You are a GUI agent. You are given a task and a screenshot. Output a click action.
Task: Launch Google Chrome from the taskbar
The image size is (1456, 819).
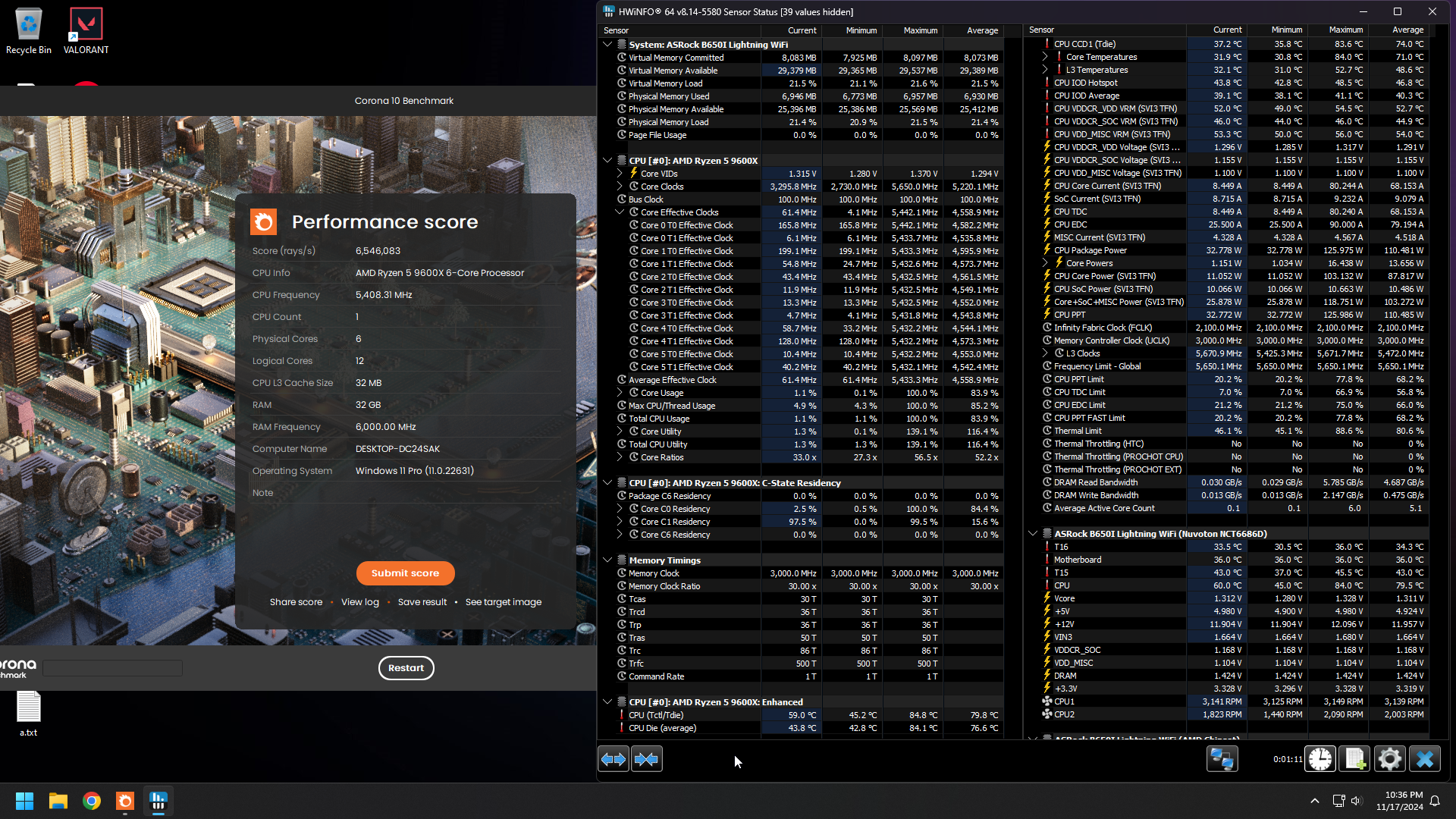point(92,801)
